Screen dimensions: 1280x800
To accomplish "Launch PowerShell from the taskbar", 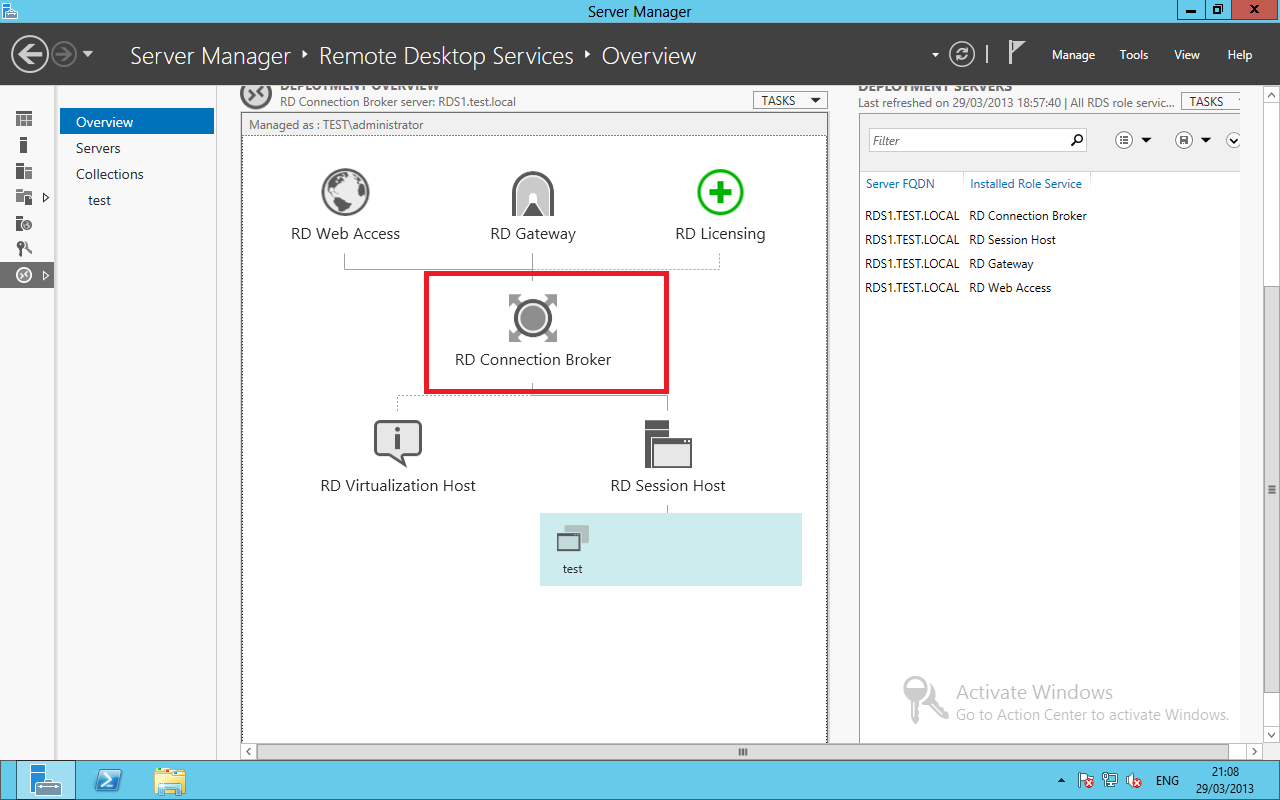I will click(x=108, y=780).
